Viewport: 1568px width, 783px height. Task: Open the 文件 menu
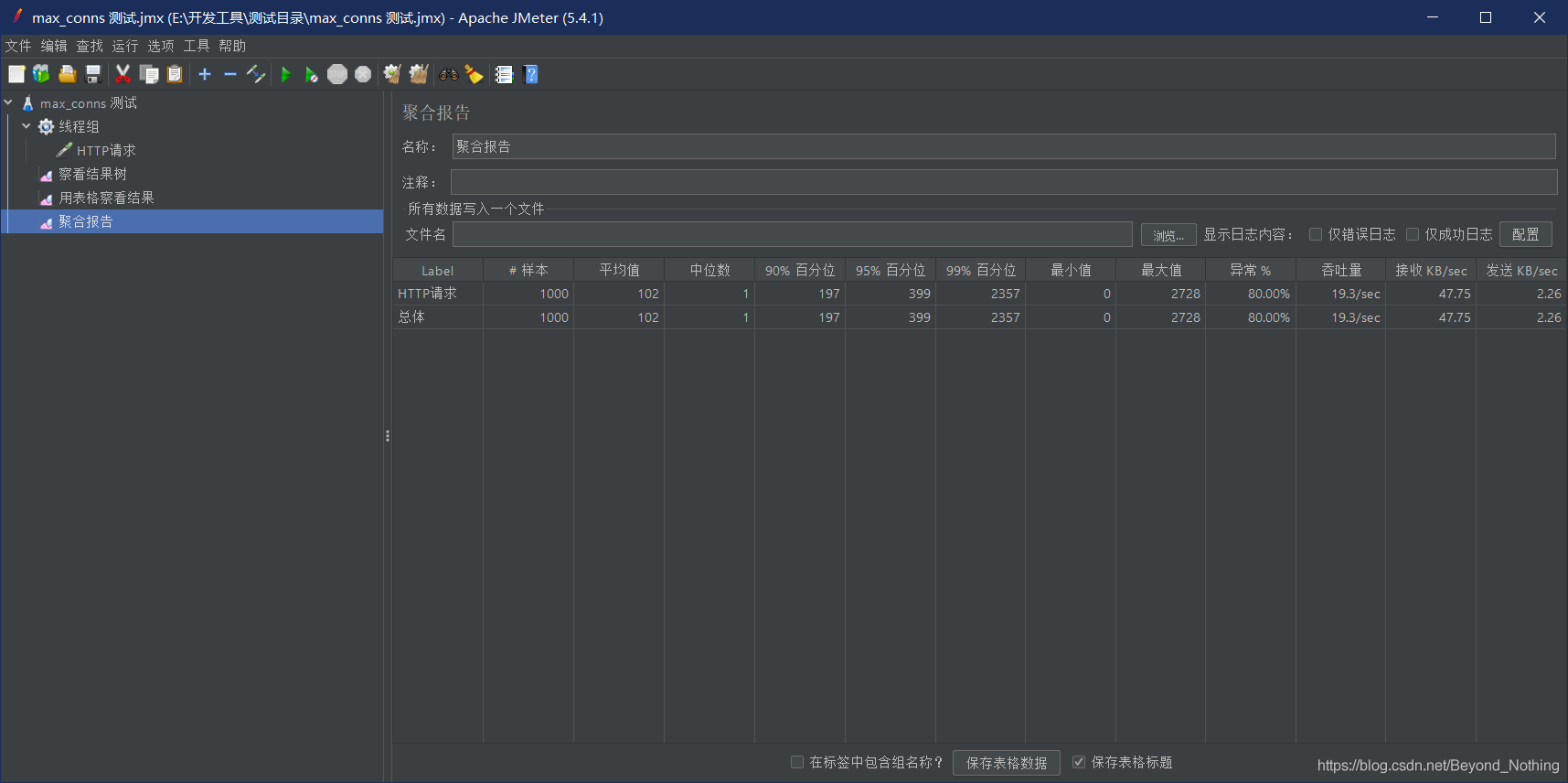18,46
